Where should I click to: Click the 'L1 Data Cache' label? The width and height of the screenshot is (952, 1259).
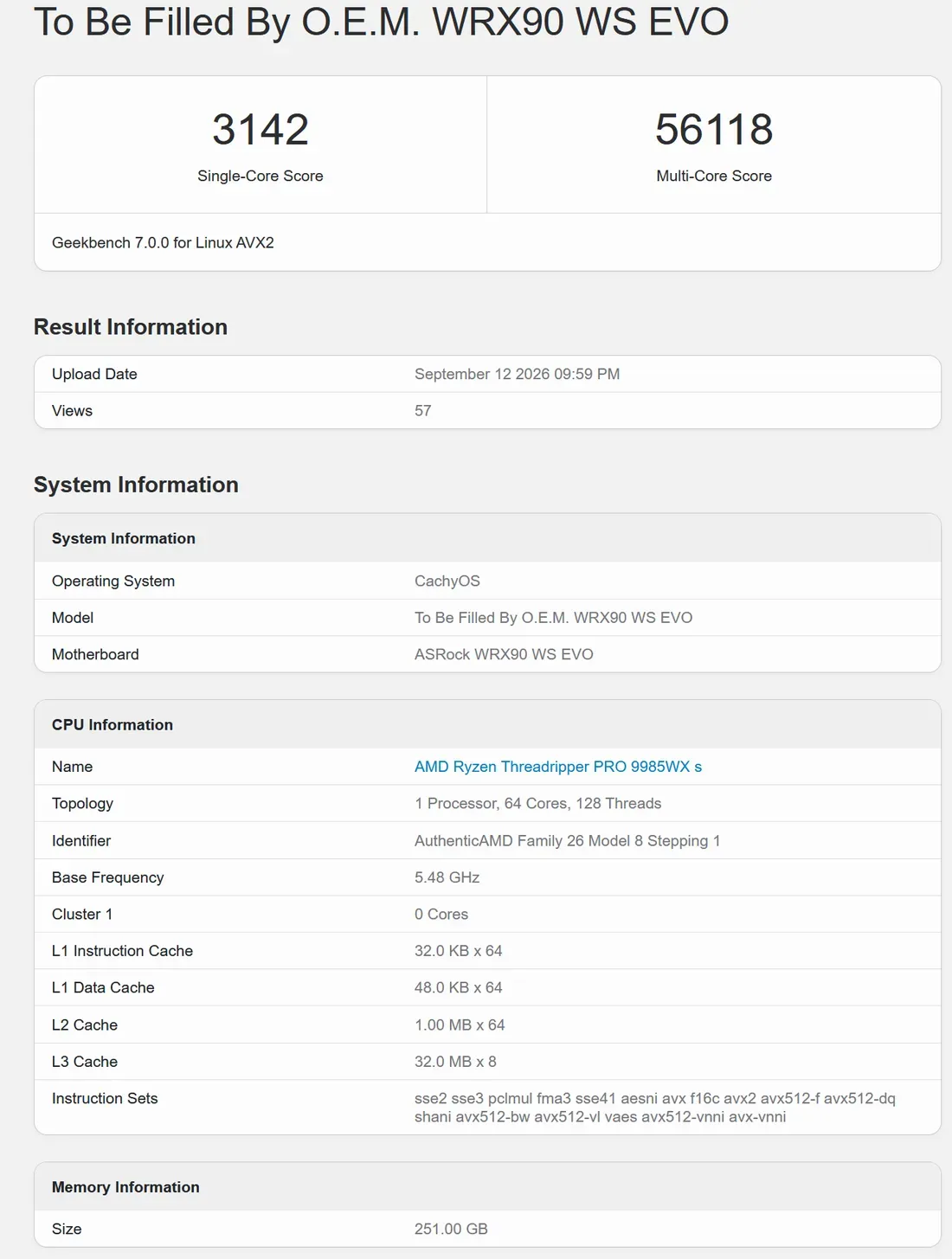point(103,987)
